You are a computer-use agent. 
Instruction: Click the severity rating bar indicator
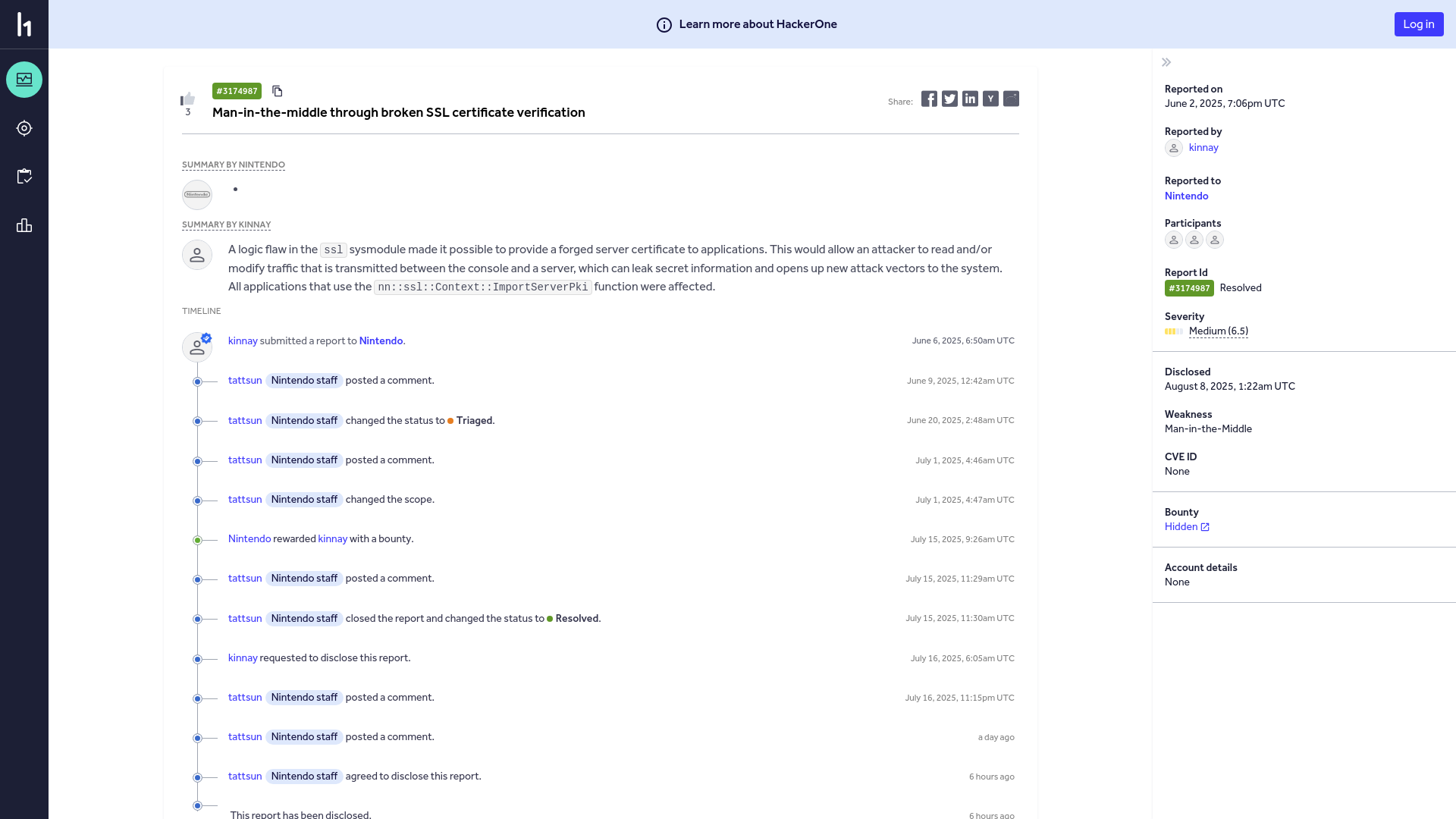(1174, 331)
